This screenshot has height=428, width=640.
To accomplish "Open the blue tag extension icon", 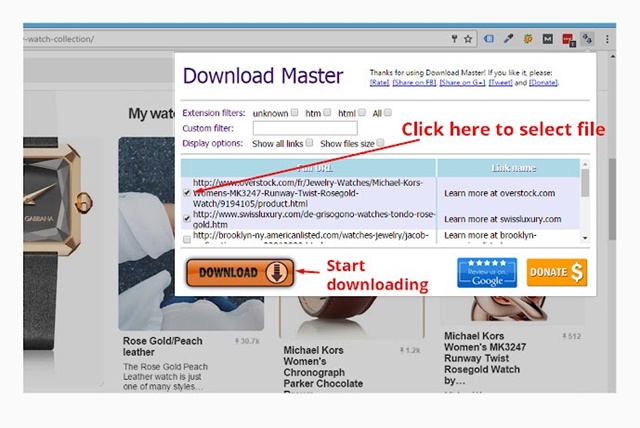I will [x=489, y=39].
